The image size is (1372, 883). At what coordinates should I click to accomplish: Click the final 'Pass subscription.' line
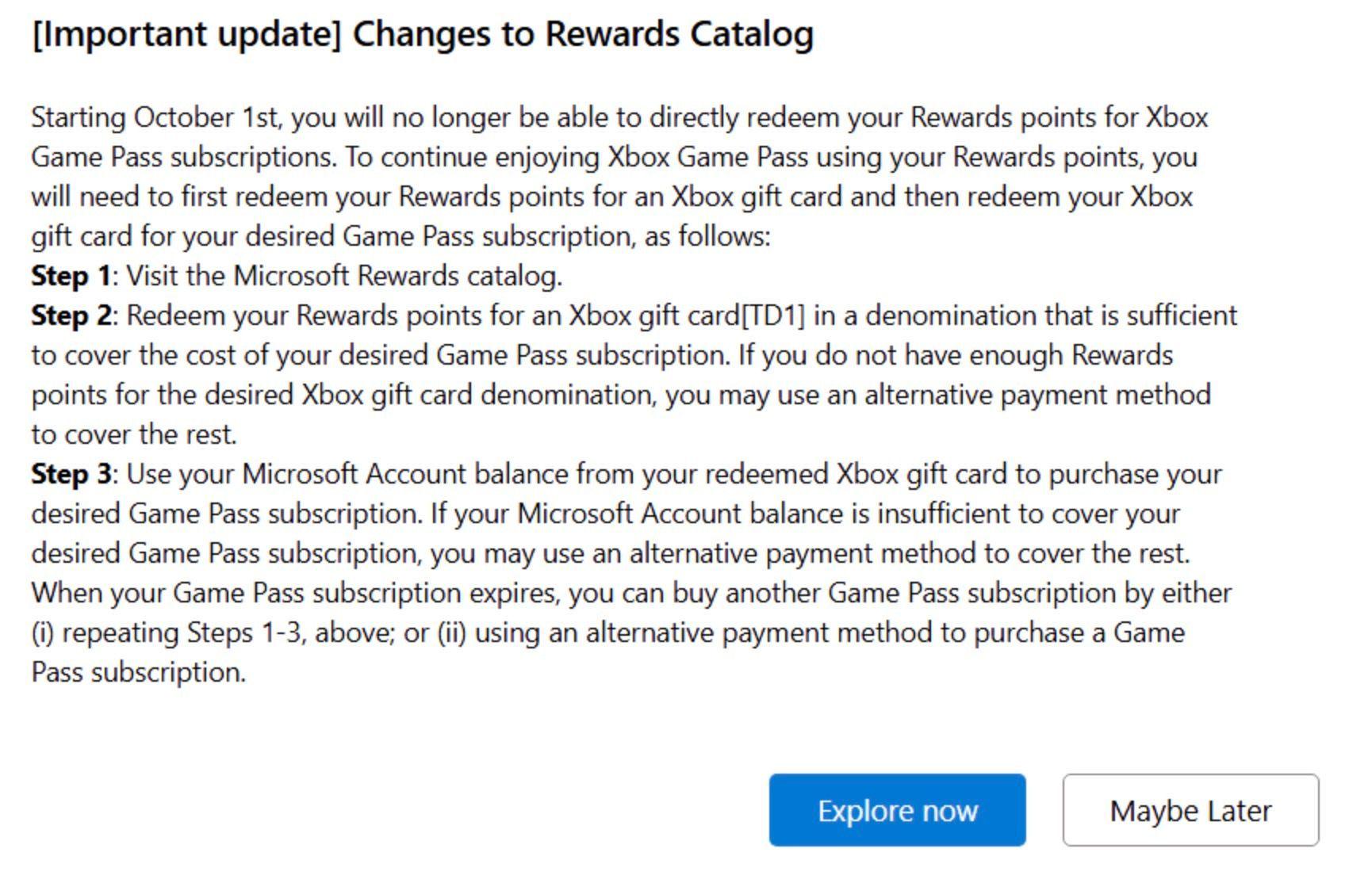pyautogui.click(x=139, y=672)
